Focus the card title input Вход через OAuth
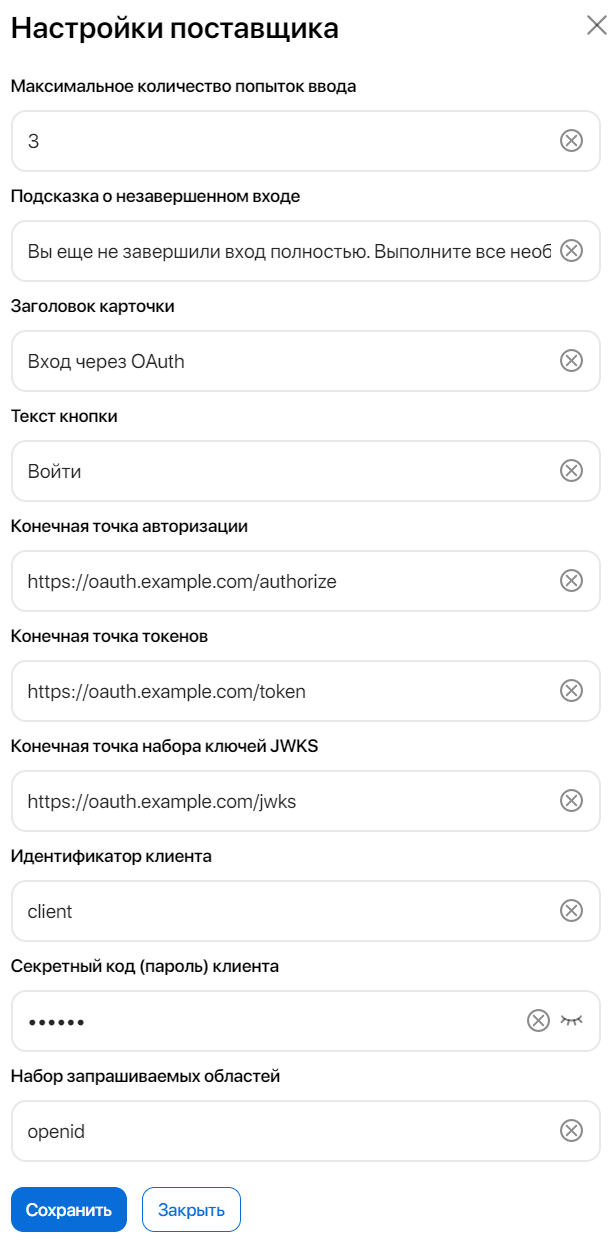This screenshot has height=1243, width=616. point(250,361)
